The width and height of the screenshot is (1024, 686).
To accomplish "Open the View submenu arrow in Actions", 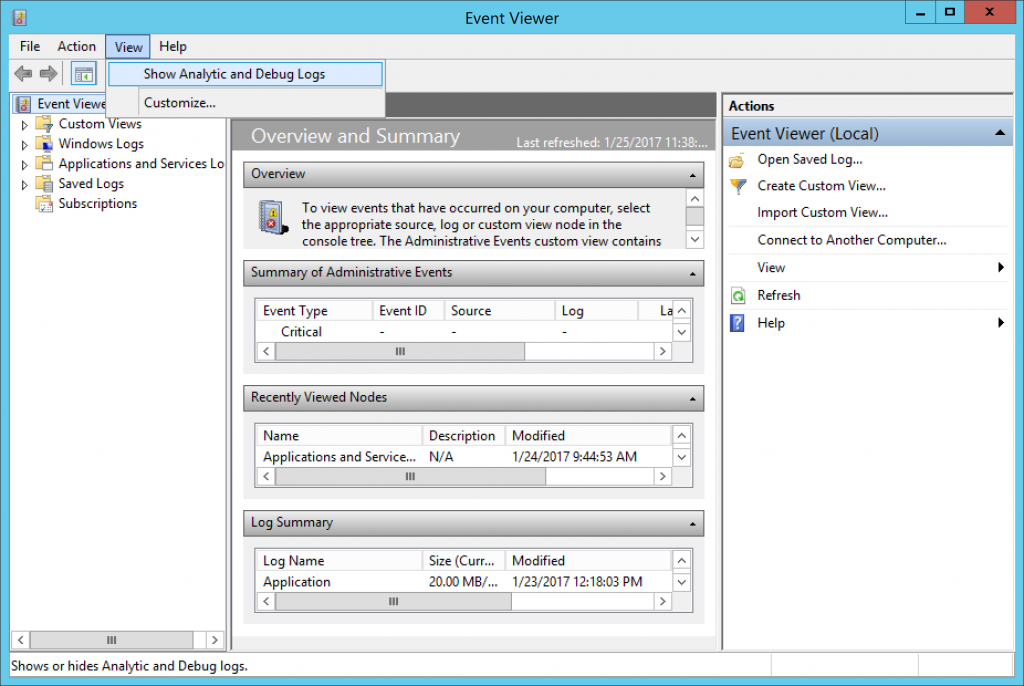I will click(x=1002, y=267).
